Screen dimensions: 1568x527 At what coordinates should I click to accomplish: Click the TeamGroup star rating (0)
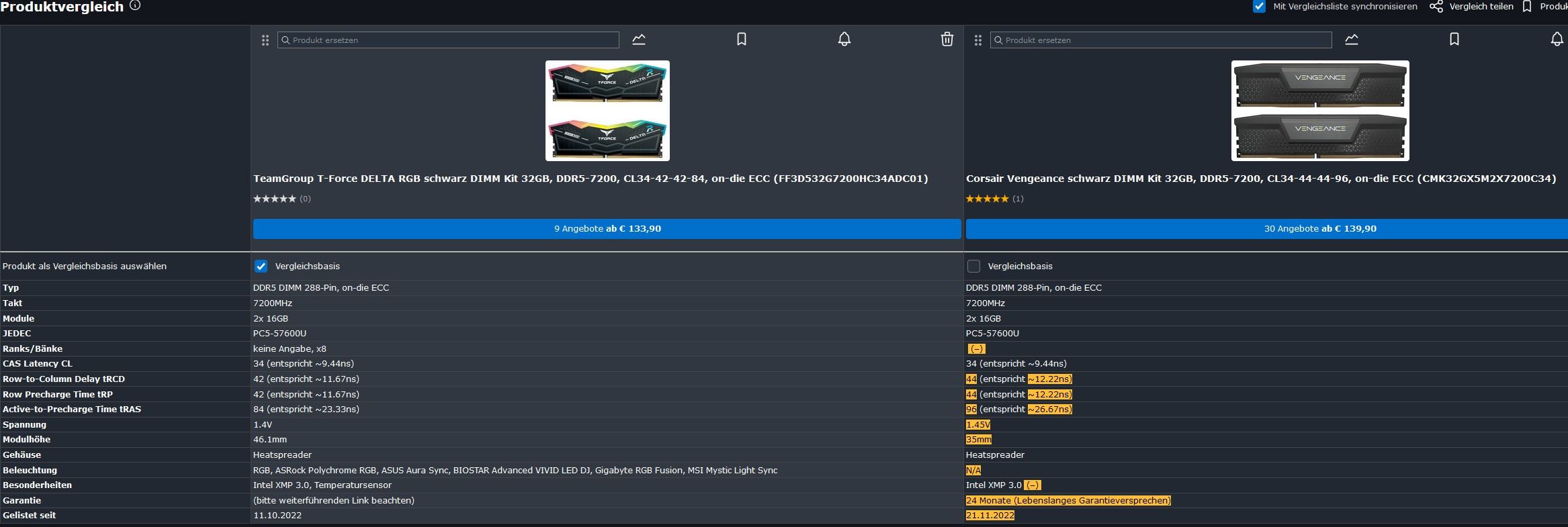coord(281,199)
